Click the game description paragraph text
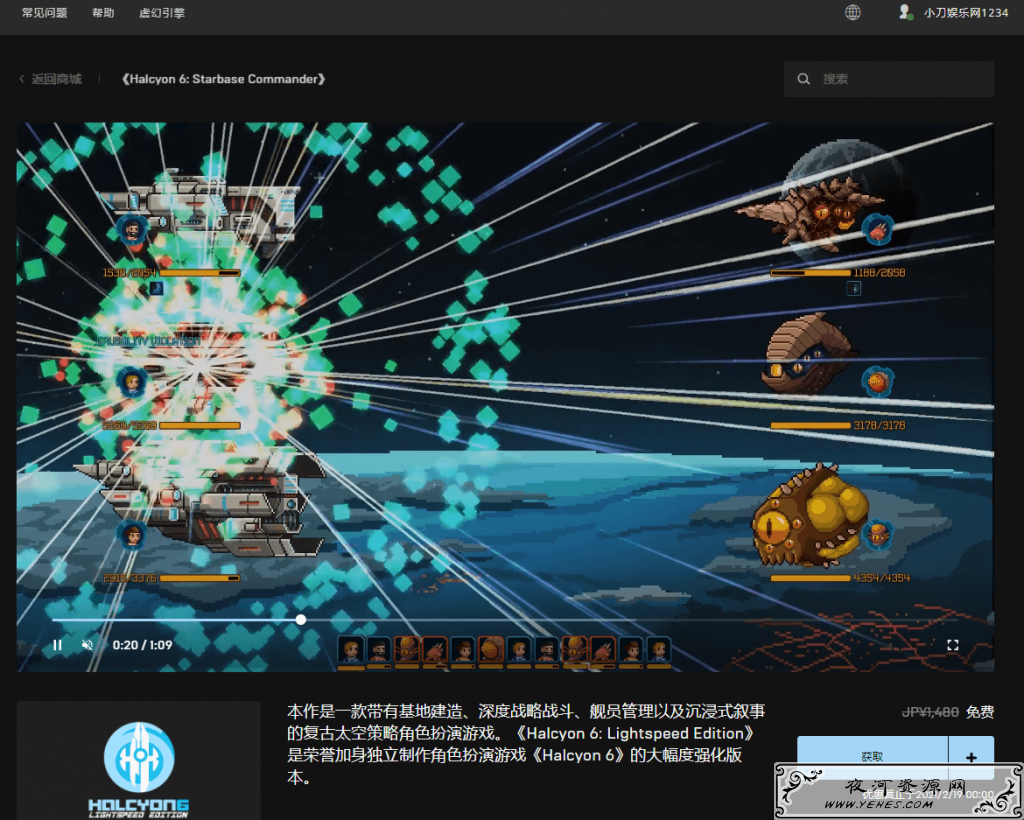The width and height of the screenshot is (1024, 820). pyautogui.click(x=526, y=744)
